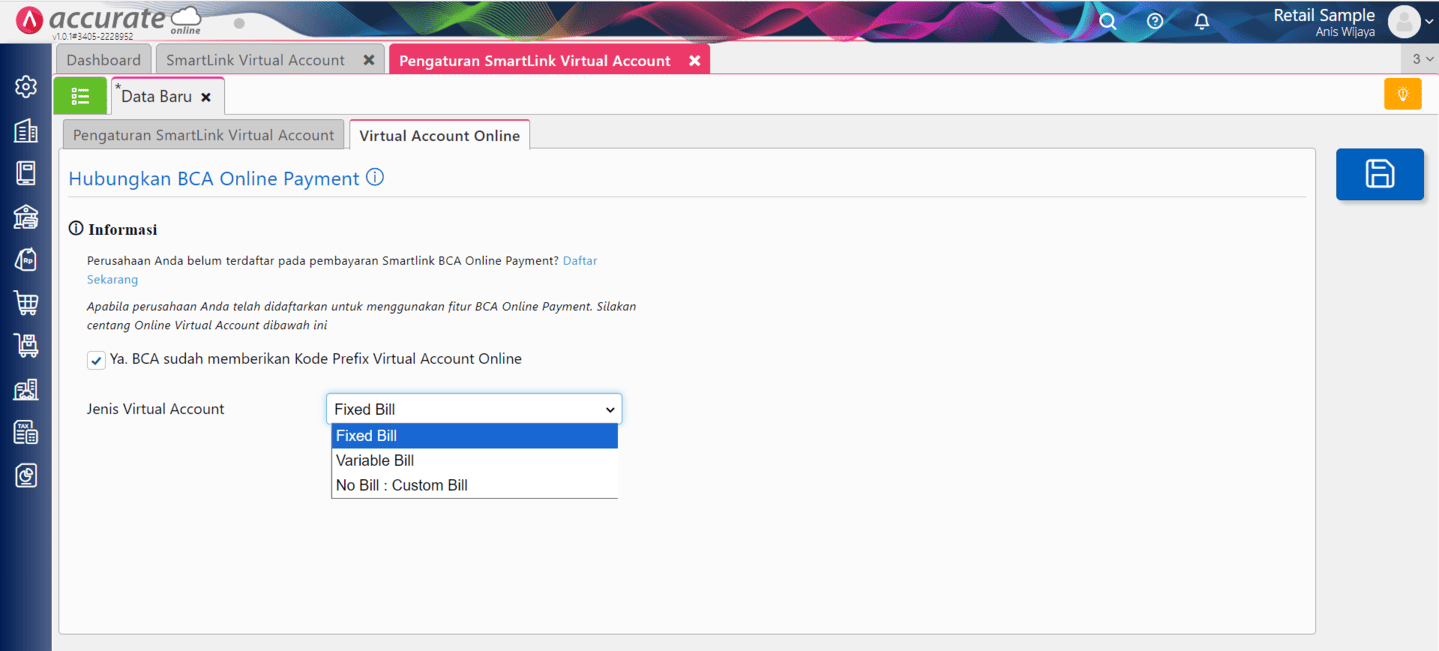Viewport: 1439px width, 651px height.
Task: Open the Settings gear in sidebar
Action: click(x=26, y=87)
